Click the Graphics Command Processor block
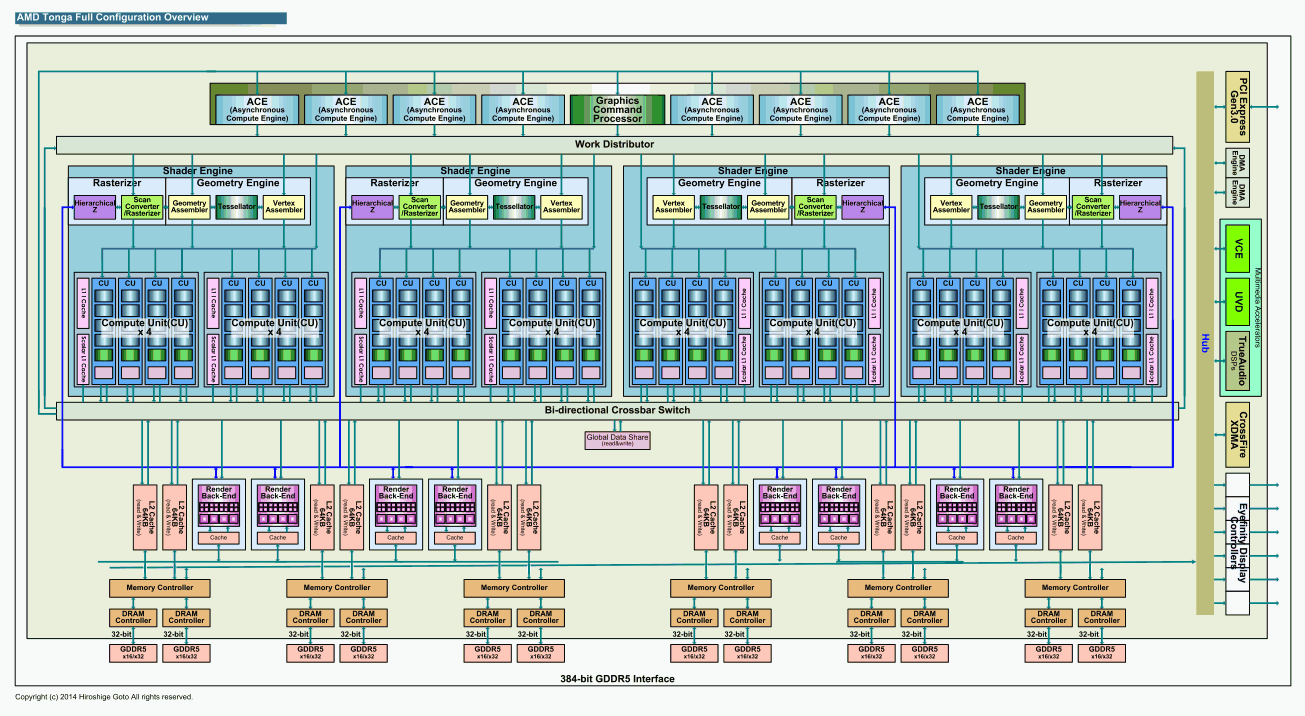This screenshot has width=1305, height=716. (617, 109)
